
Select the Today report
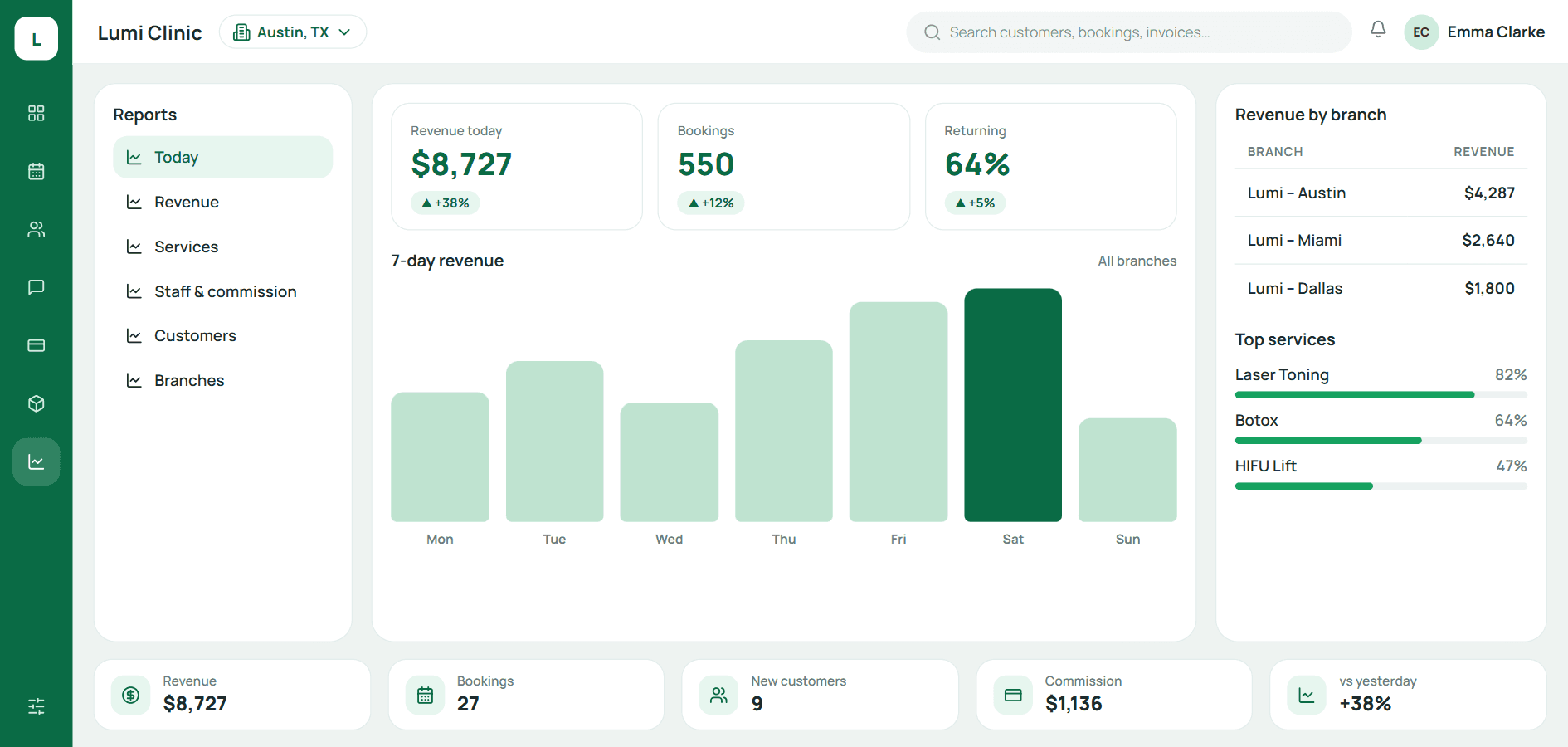(x=222, y=157)
